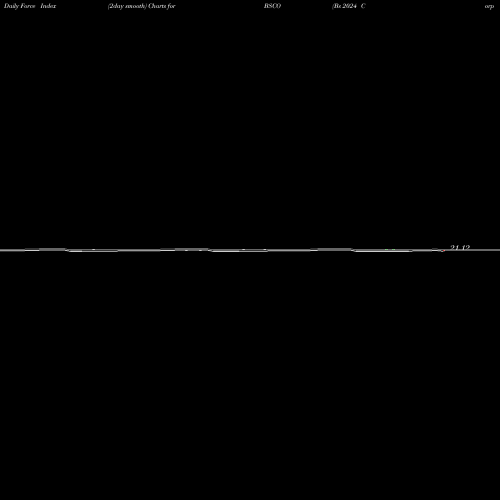Image resolution: width=500 pixels, height=500 pixels.
Task: Select the "BSCO" ticker symbol text
Action: point(272,6)
